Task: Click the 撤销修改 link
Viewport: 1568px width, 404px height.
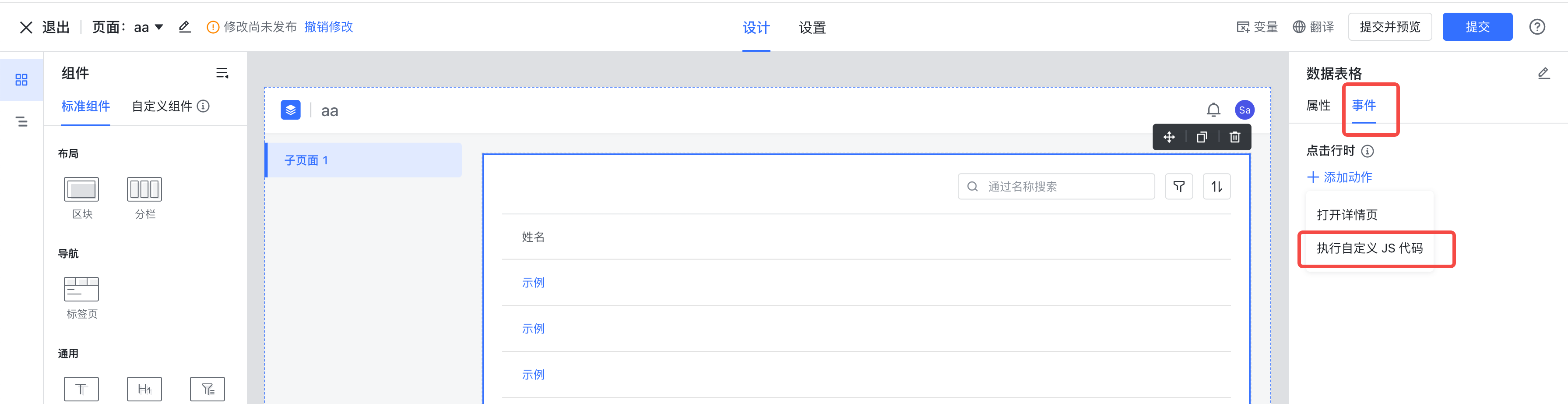Action: coord(328,27)
